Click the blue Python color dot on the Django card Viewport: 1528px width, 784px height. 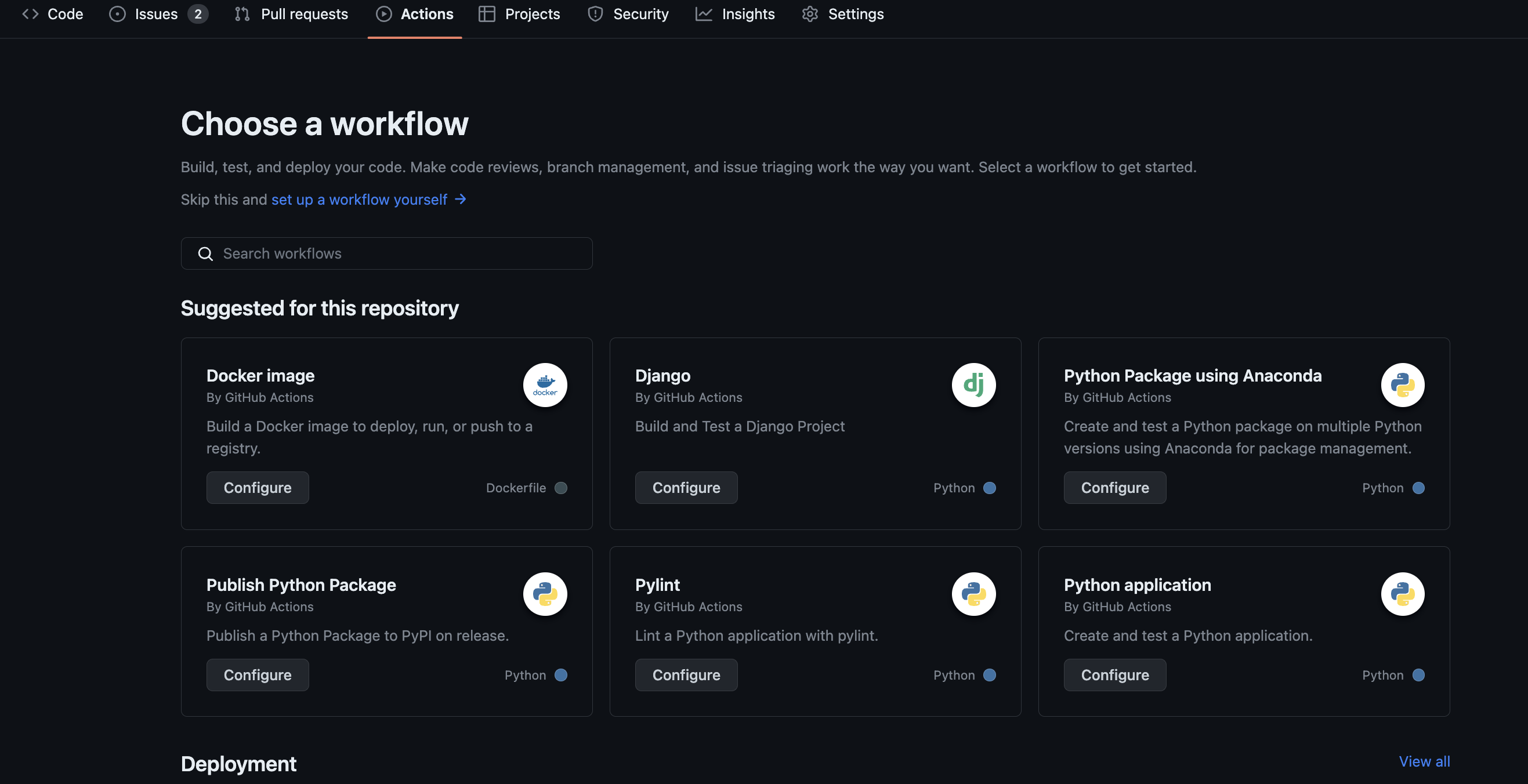tap(990, 488)
